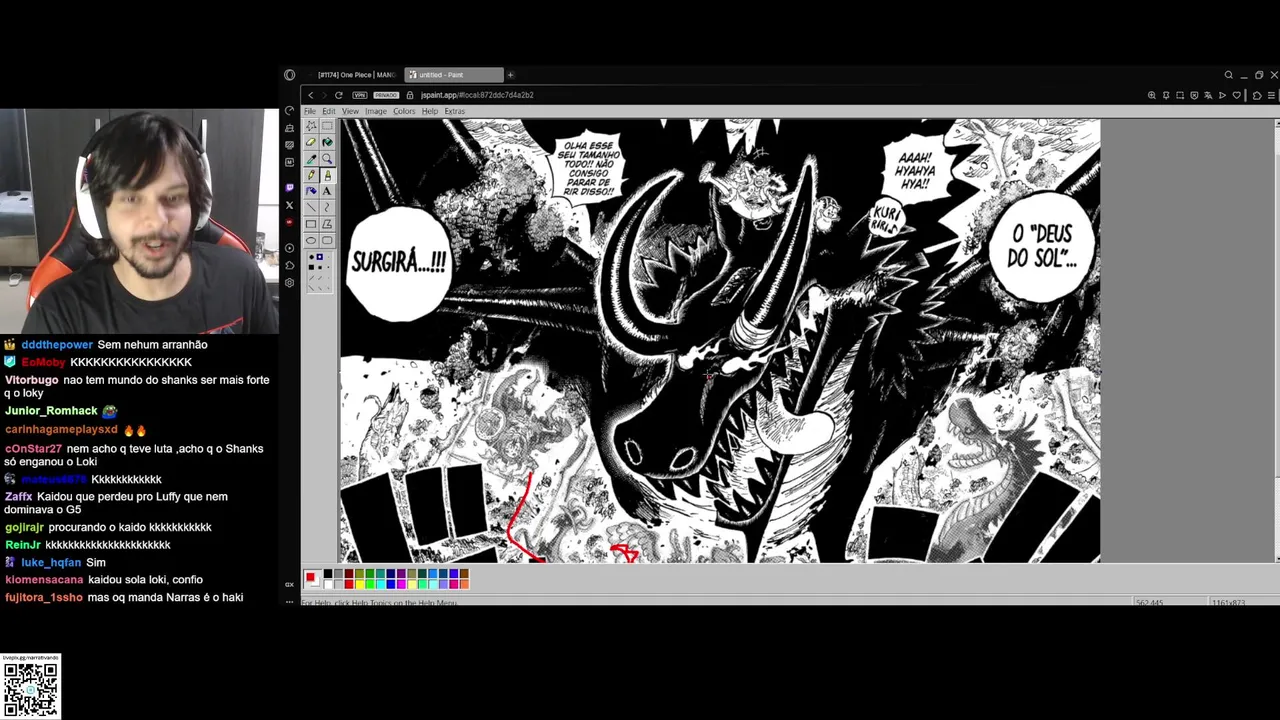Select the Eraser tool
This screenshot has width=1280, height=720.
tap(311, 142)
